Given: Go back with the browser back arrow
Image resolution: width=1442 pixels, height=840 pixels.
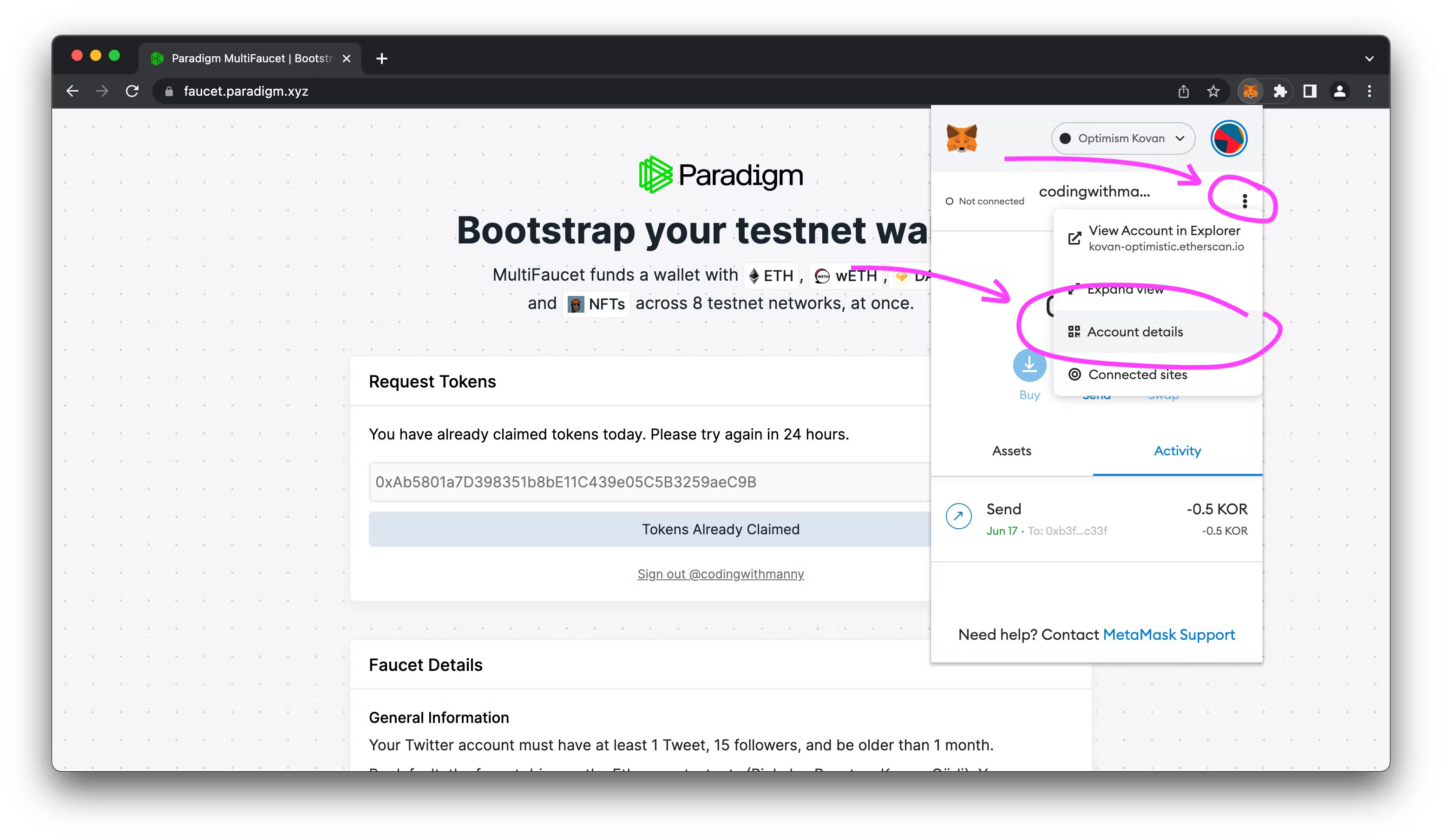Looking at the screenshot, I should pyautogui.click(x=72, y=91).
